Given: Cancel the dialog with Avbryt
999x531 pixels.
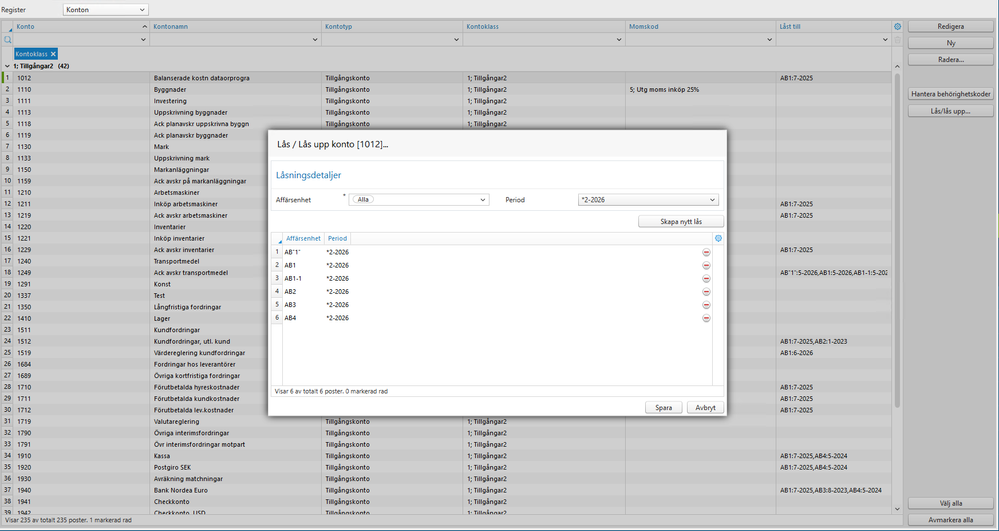Looking at the screenshot, I should click(x=705, y=407).
